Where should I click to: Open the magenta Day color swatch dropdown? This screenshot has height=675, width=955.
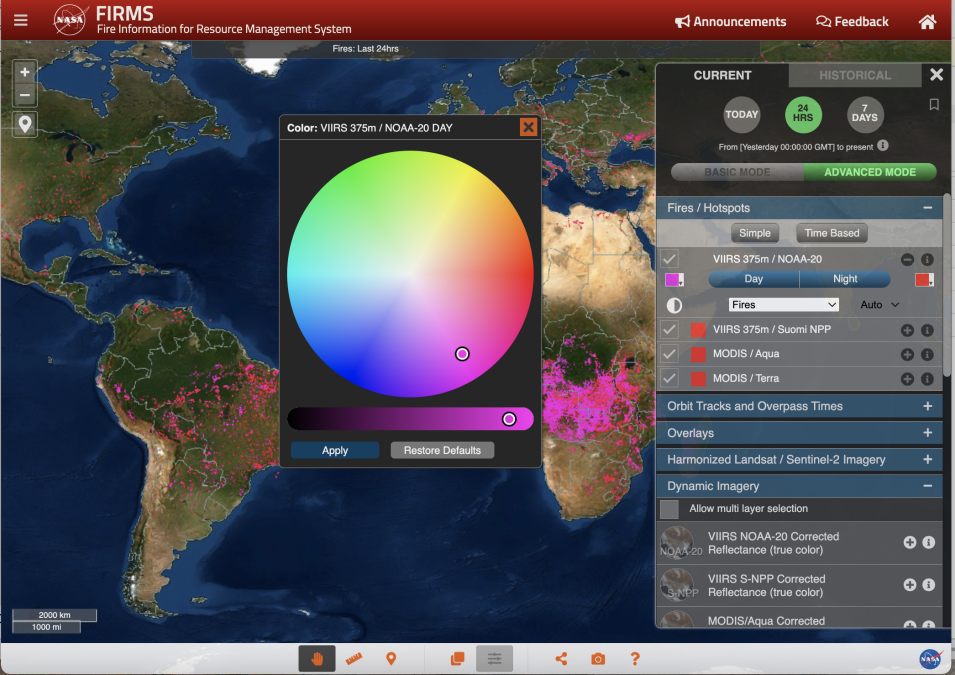tap(674, 280)
